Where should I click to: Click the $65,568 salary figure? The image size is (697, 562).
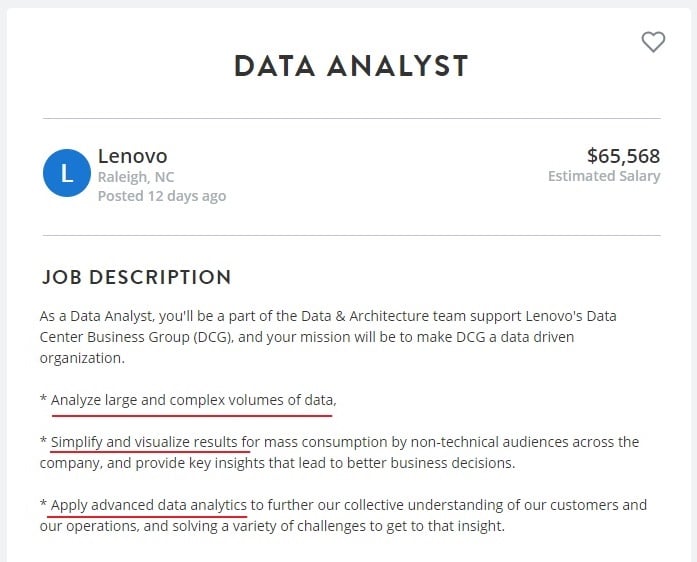pos(623,156)
